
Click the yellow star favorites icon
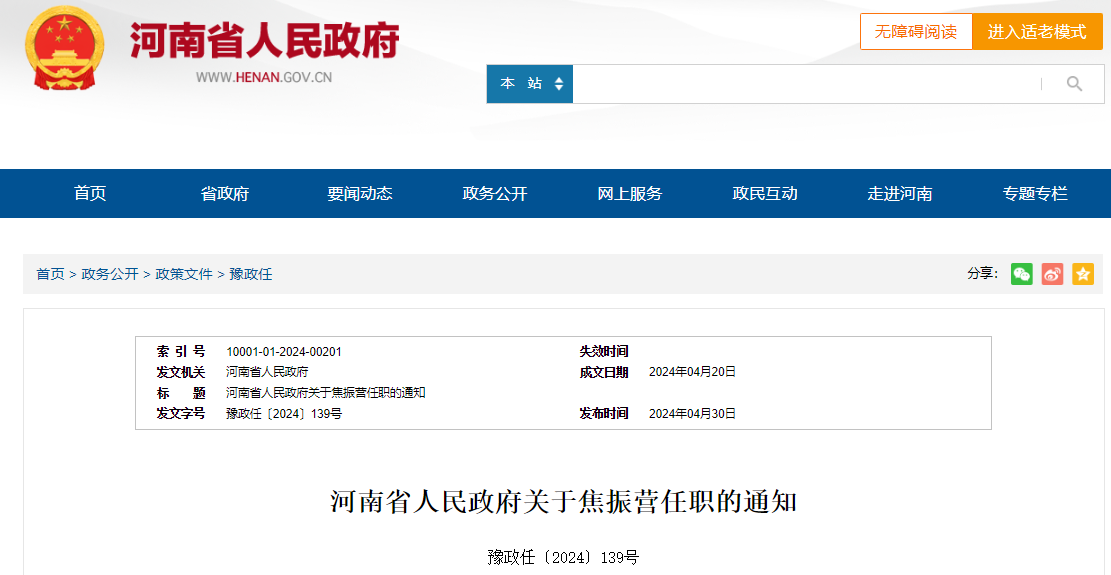click(x=1083, y=274)
